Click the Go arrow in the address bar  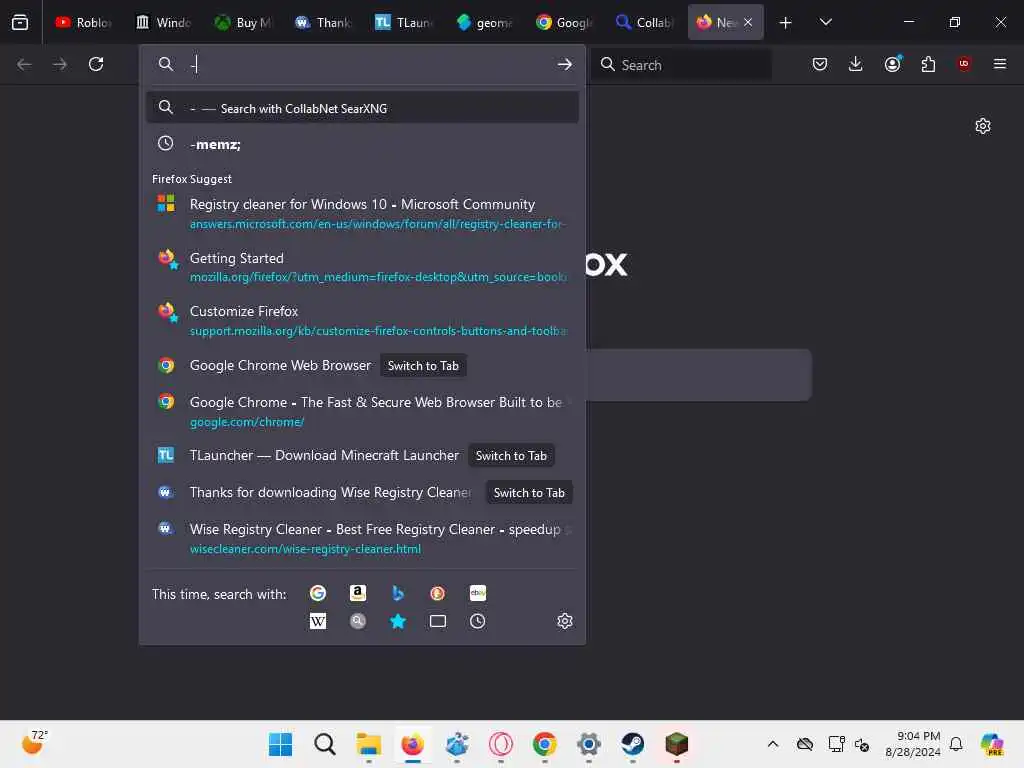[565, 64]
